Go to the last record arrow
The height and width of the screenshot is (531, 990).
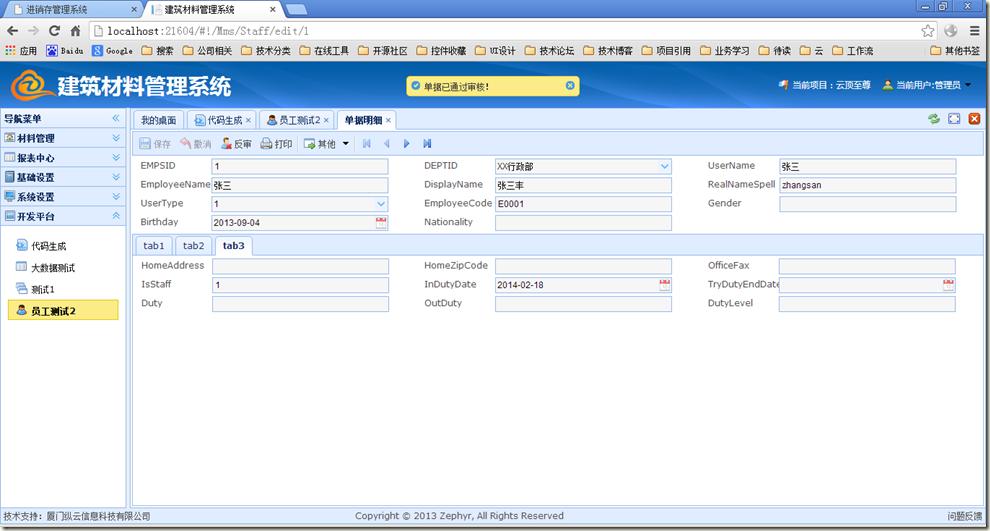tap(427, 144)
